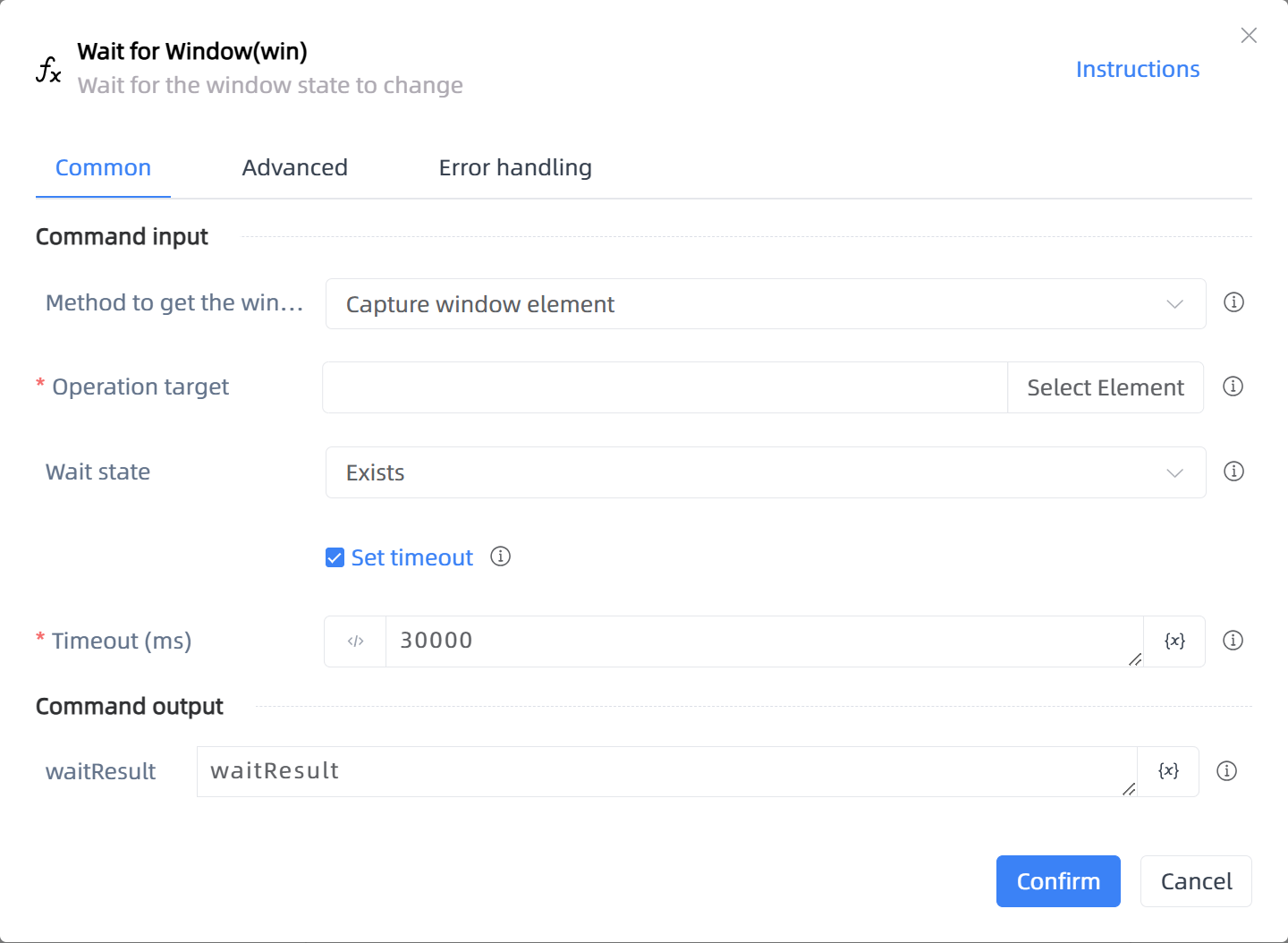
Task: Click the info icon beside Wait state
Action: (x=1233, y=471)
